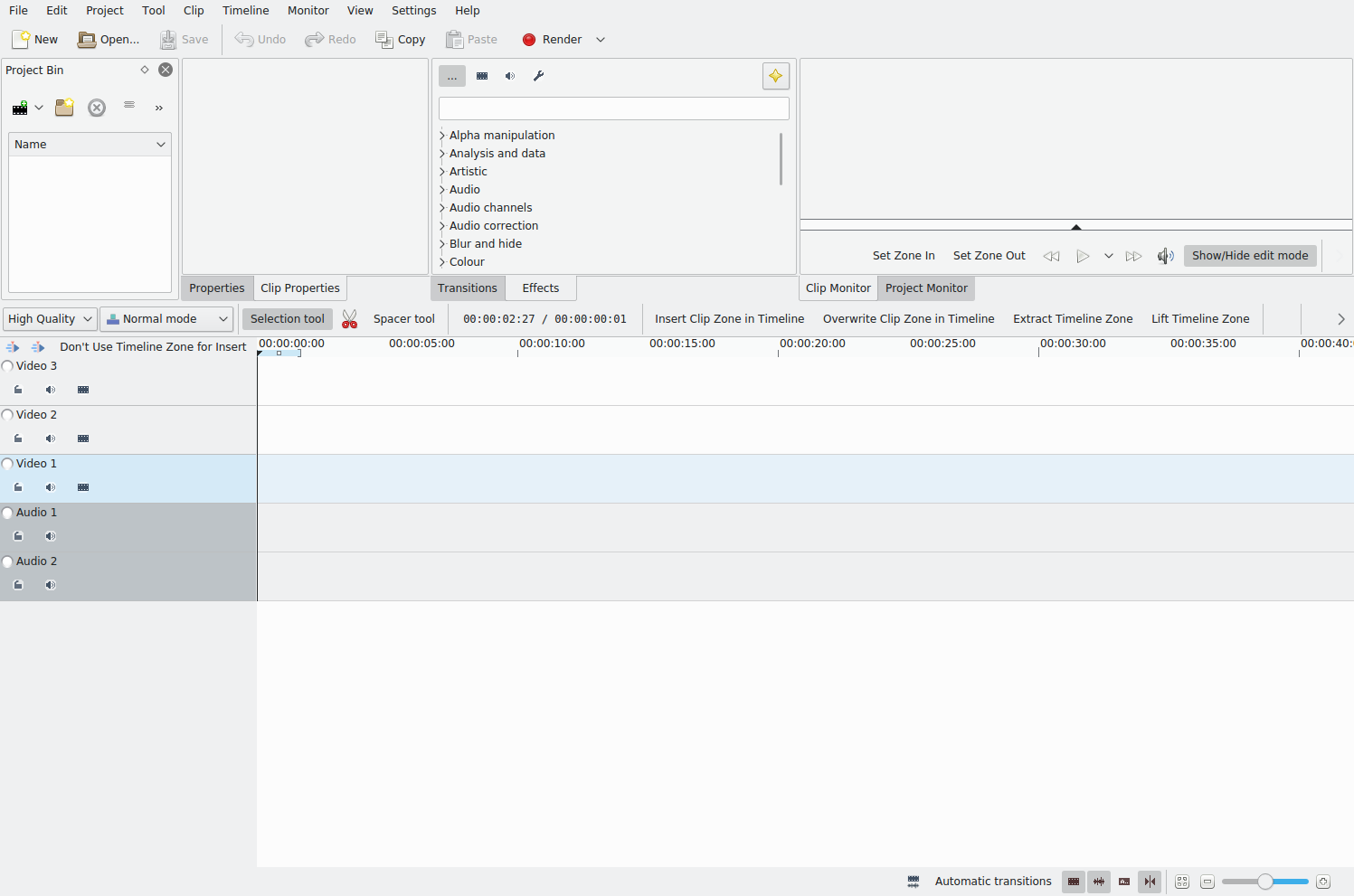Open the Name column header dropdown

click(90, 145)
